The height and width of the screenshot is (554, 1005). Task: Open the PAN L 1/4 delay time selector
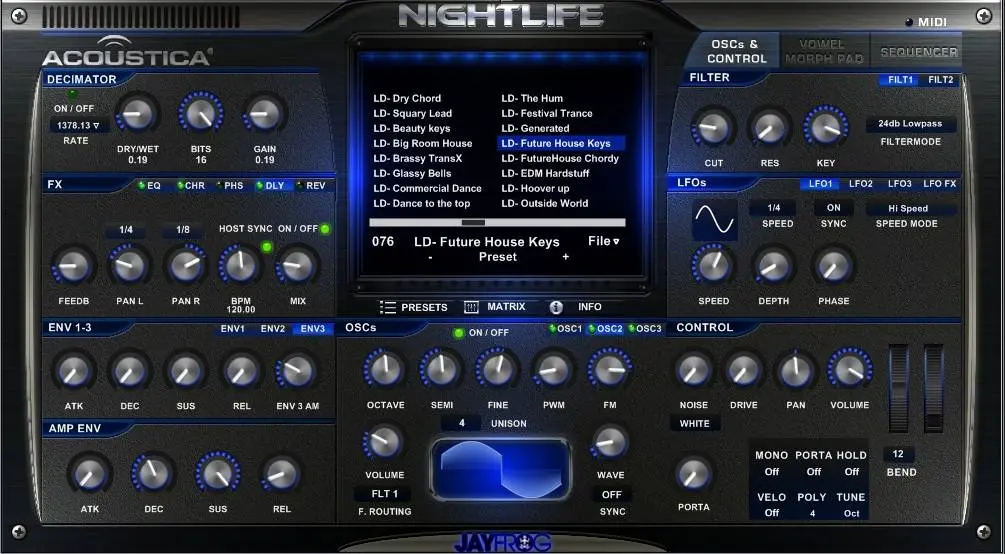tap(126, 230)
